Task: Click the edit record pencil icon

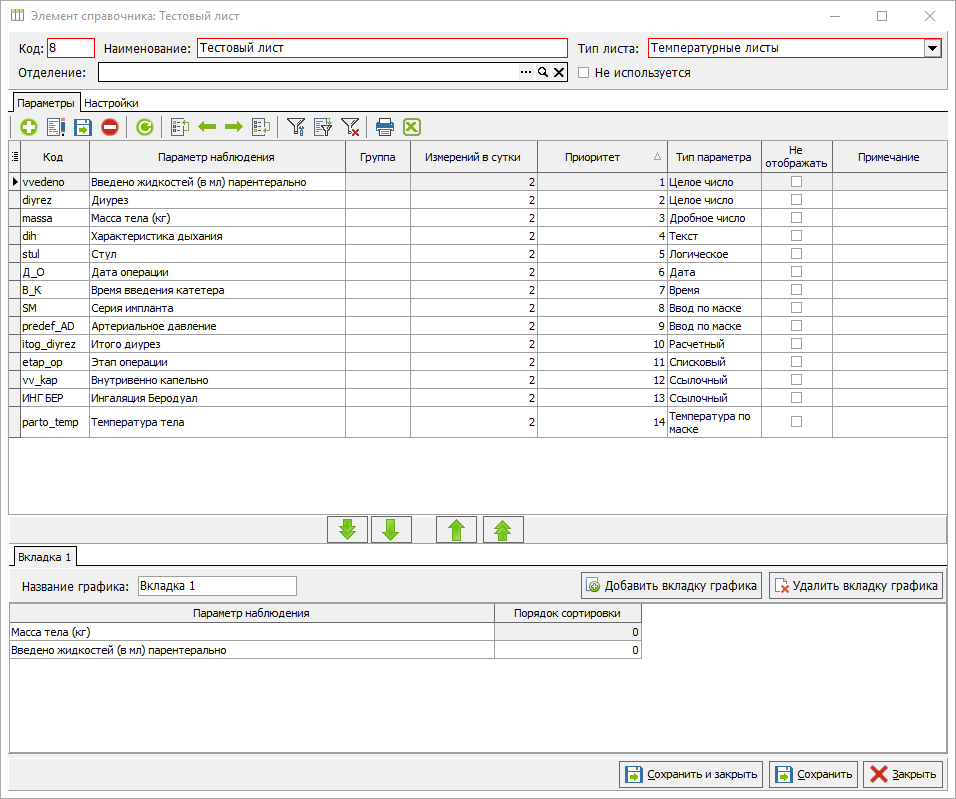Action: pyautogui.click(x=55, y=127)
